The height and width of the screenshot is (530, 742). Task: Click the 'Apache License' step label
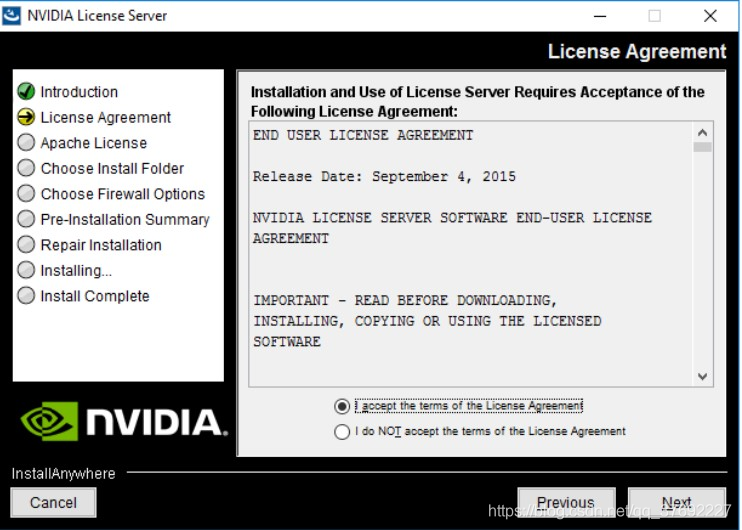coord(94,143)
